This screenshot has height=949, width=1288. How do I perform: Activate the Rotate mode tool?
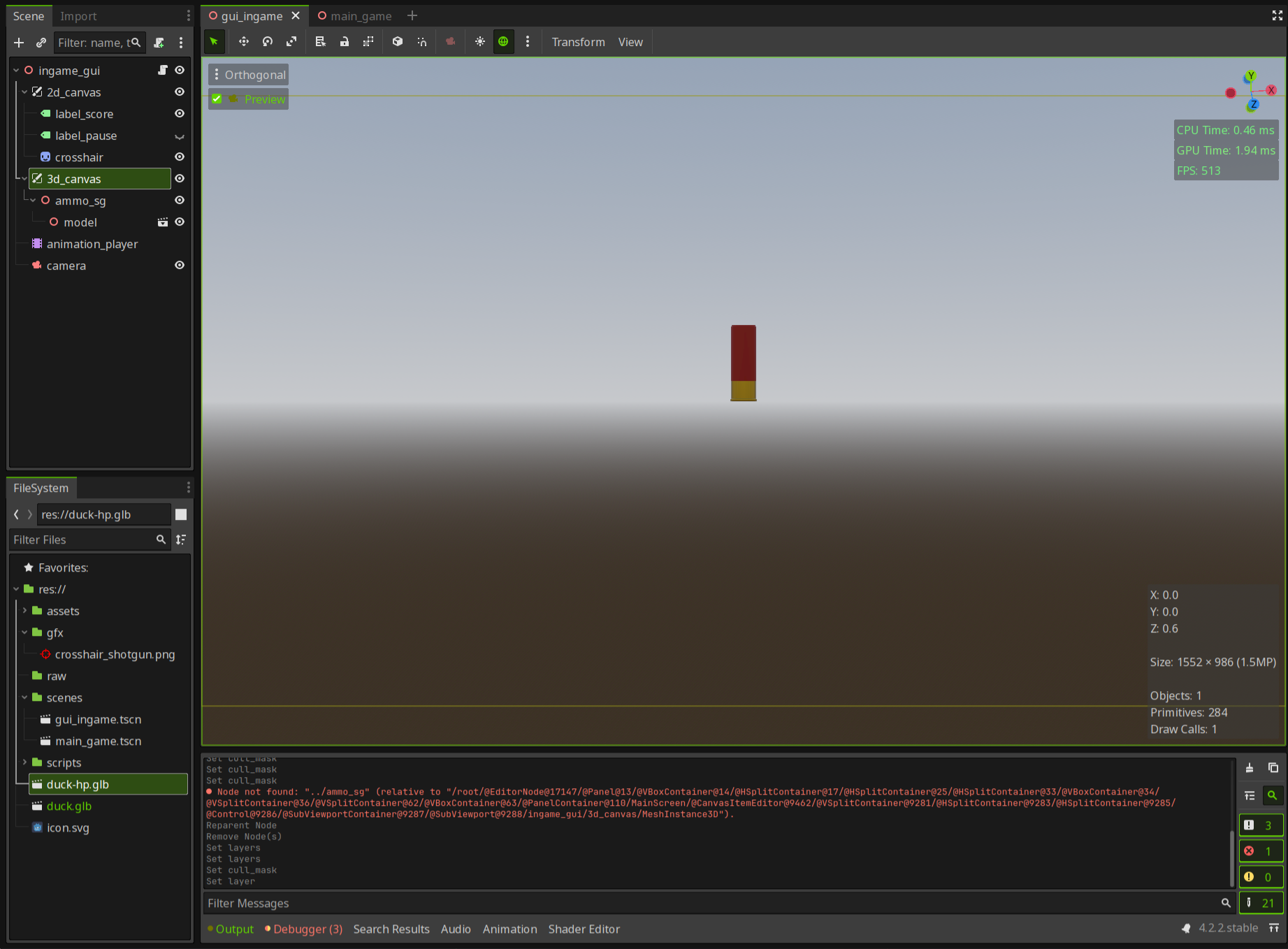tap(268, 42)
